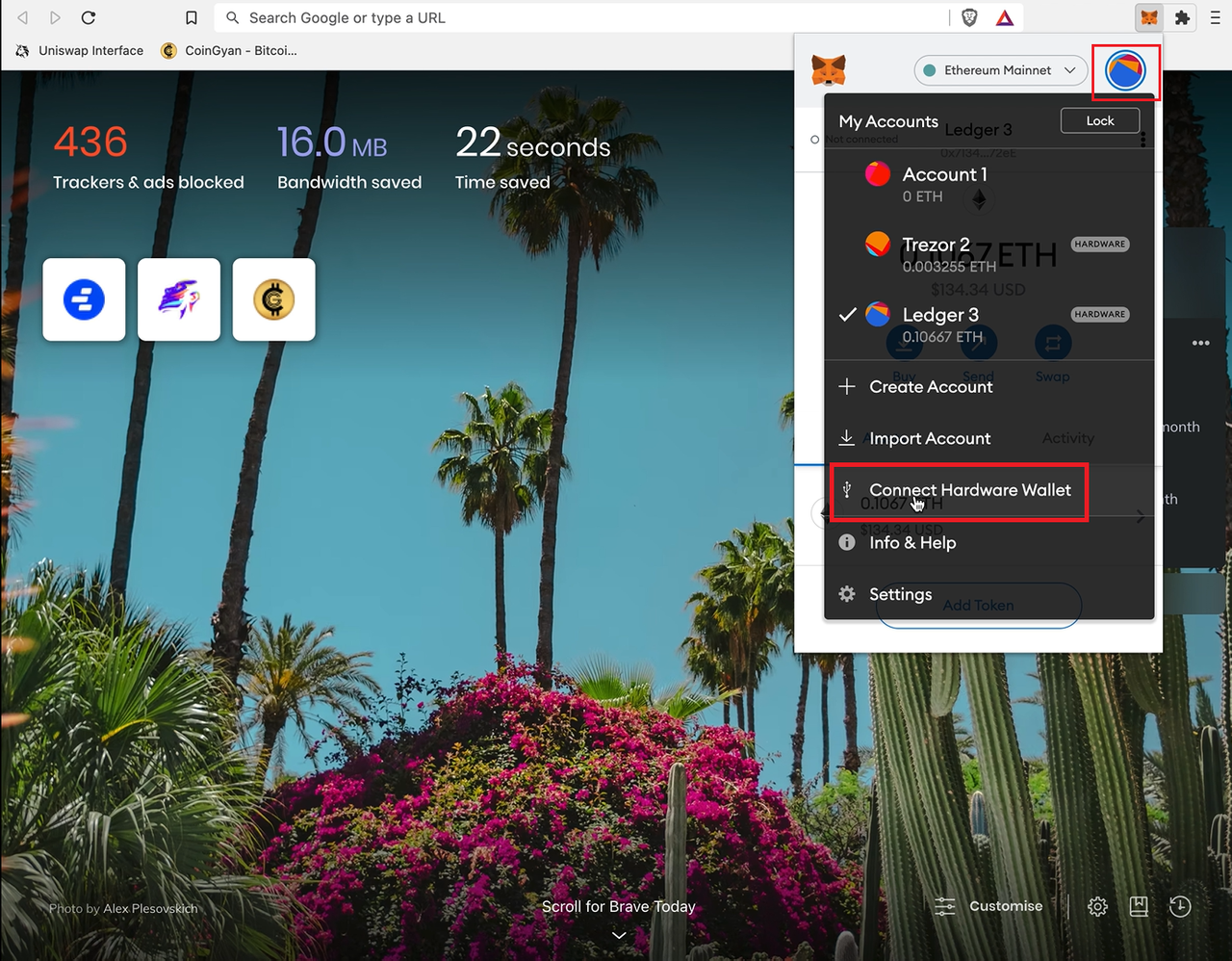Image resolution: width=1232 pixels, height=961 pixels.
Task: Open the purple rocket top site tile
Action: coord(179,299)
